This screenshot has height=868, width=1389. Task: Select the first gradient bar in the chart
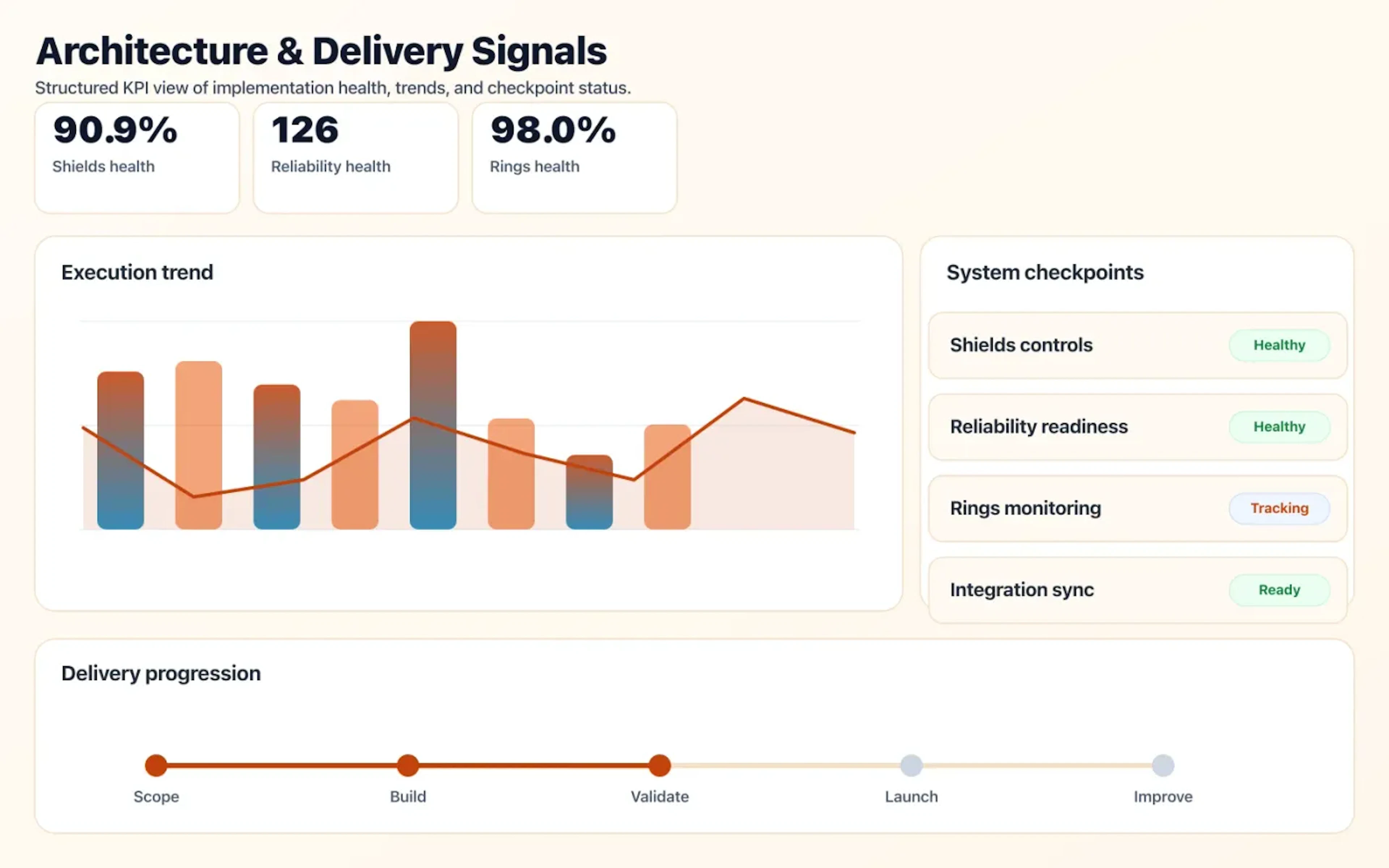(x=120, y=451)
